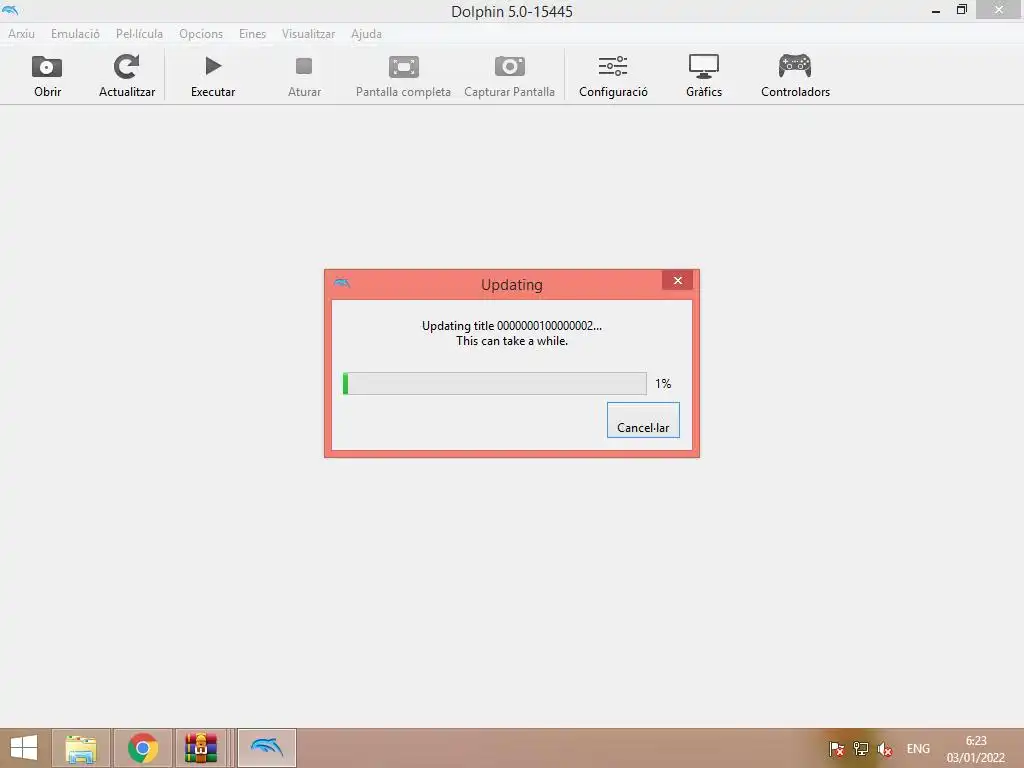Screen dimensions: 1024x768
Task: Open WinRAR from the taskbar
Action: pos(201,748)
